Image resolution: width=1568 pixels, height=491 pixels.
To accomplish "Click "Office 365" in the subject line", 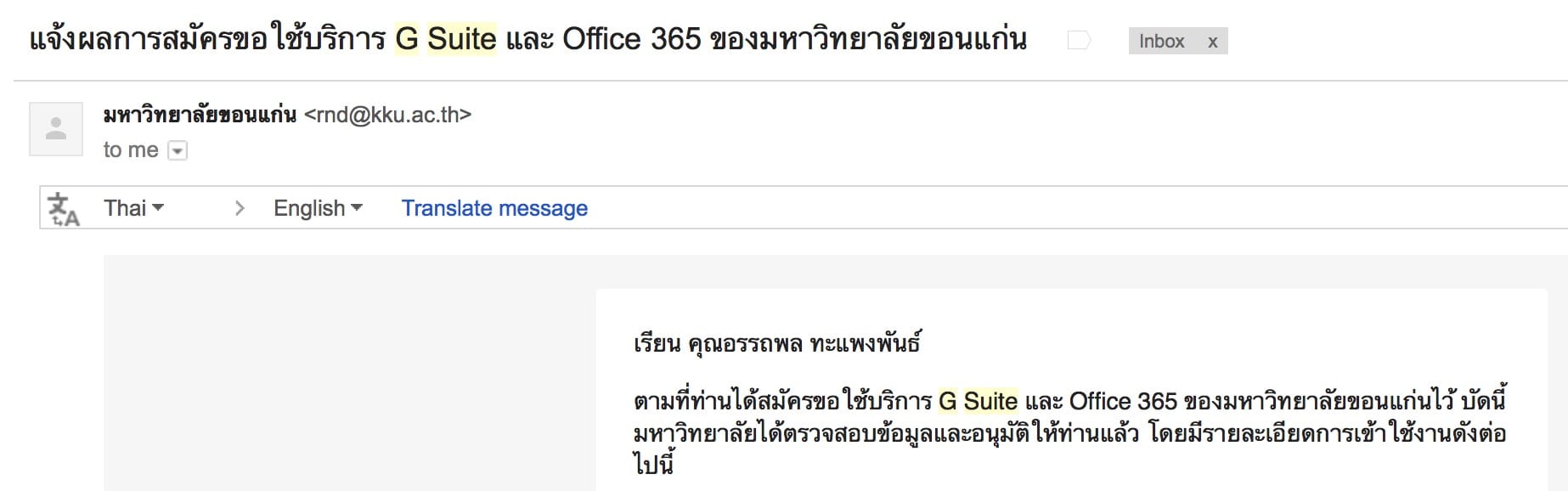I will 632,39.
